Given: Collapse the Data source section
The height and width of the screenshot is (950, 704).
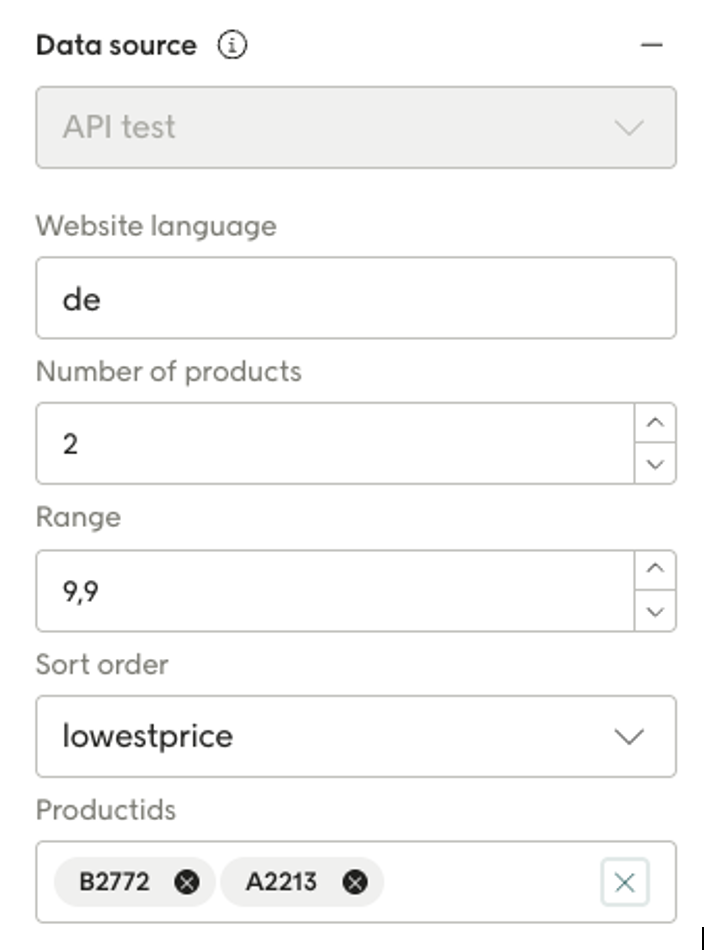Looking at the screenshot, I should (x=652, y=46).
